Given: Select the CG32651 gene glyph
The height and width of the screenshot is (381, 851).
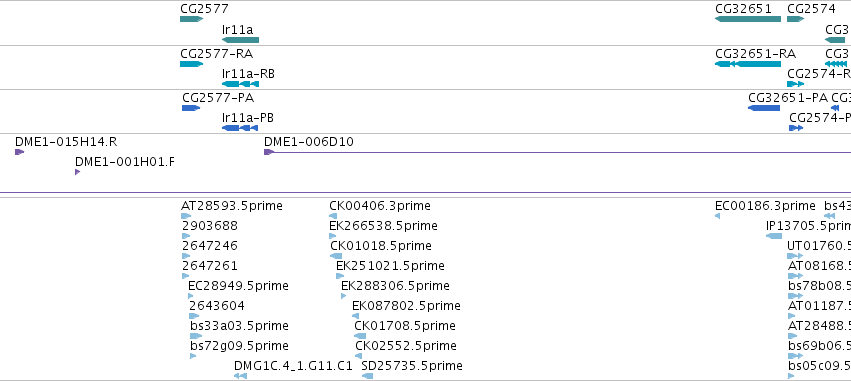Looking at the screenshot, I should [748, 19].
